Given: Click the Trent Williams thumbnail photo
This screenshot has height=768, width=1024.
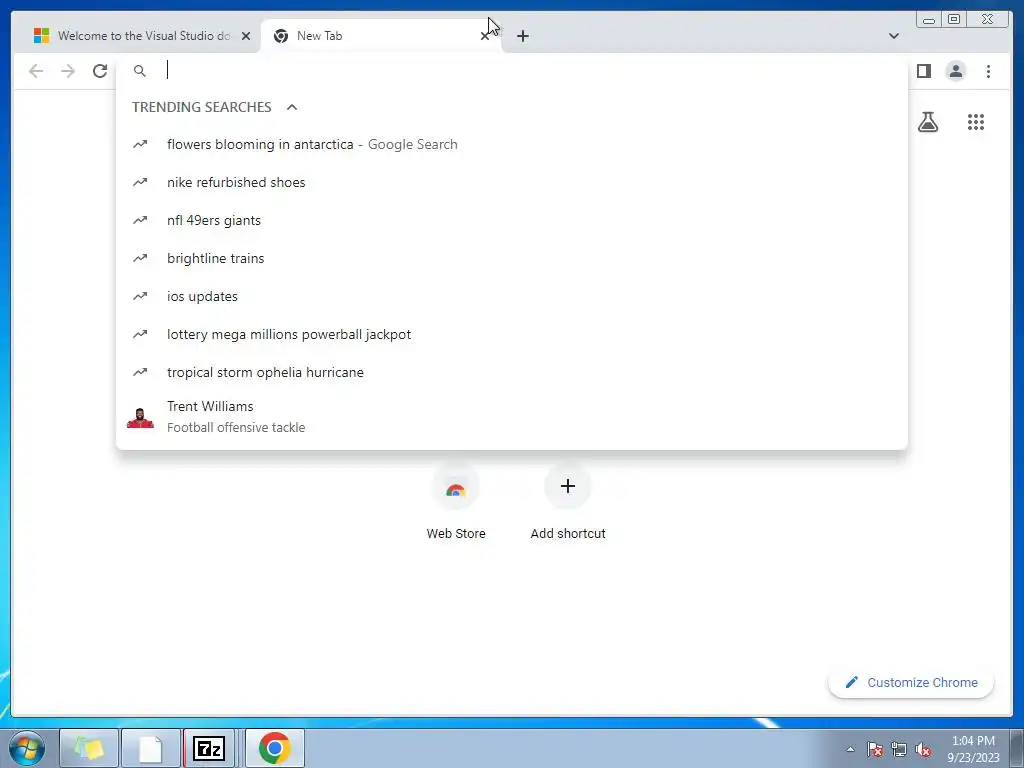Looking at the screenshot, I should (x=140, y=417).
